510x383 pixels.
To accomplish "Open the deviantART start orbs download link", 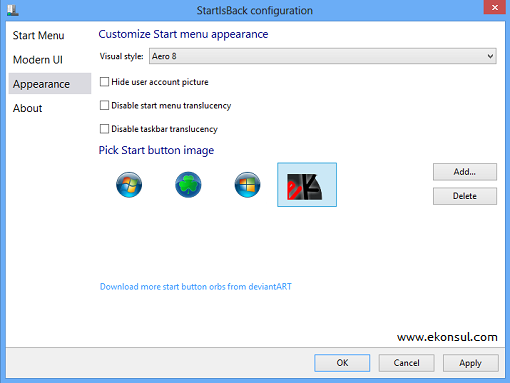I will [196, 287].
